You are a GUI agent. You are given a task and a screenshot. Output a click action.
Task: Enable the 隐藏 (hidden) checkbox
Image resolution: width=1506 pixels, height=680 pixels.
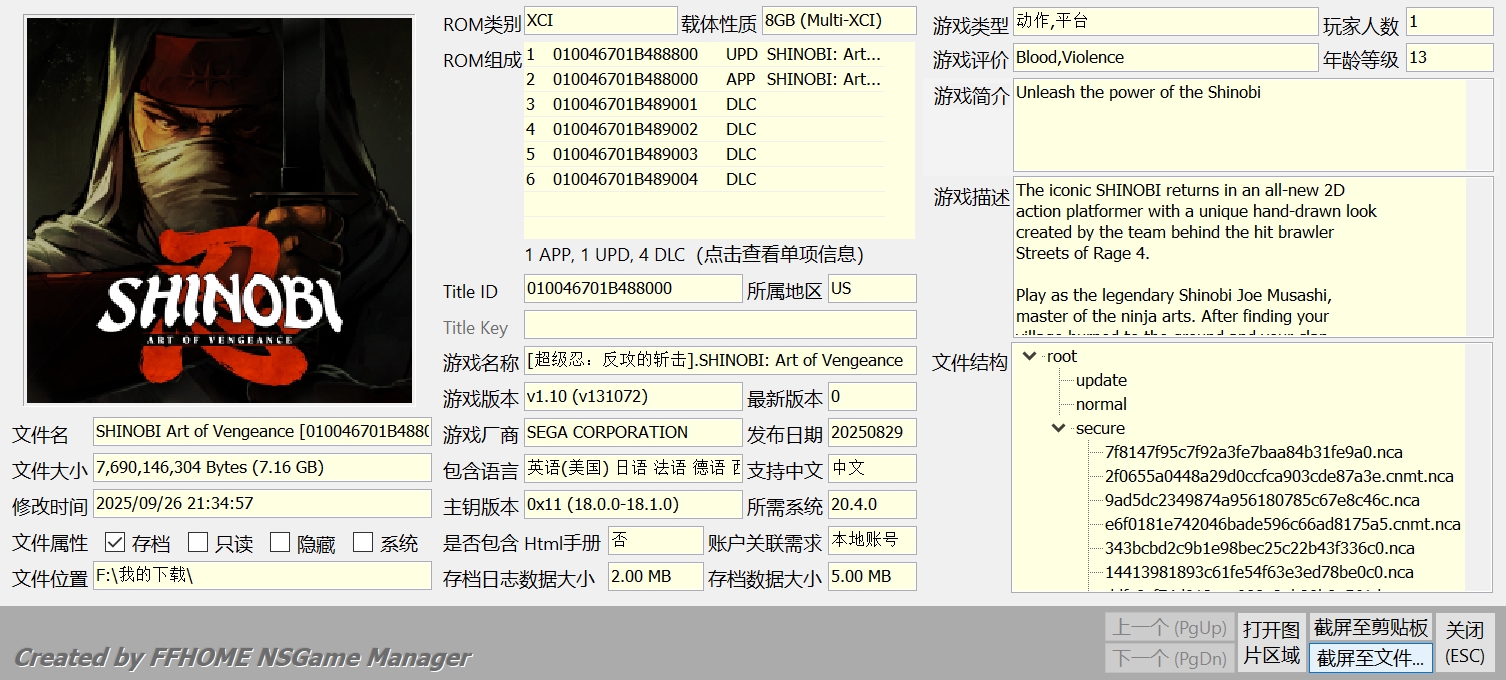pyautogui.click(x=280, y=543)
